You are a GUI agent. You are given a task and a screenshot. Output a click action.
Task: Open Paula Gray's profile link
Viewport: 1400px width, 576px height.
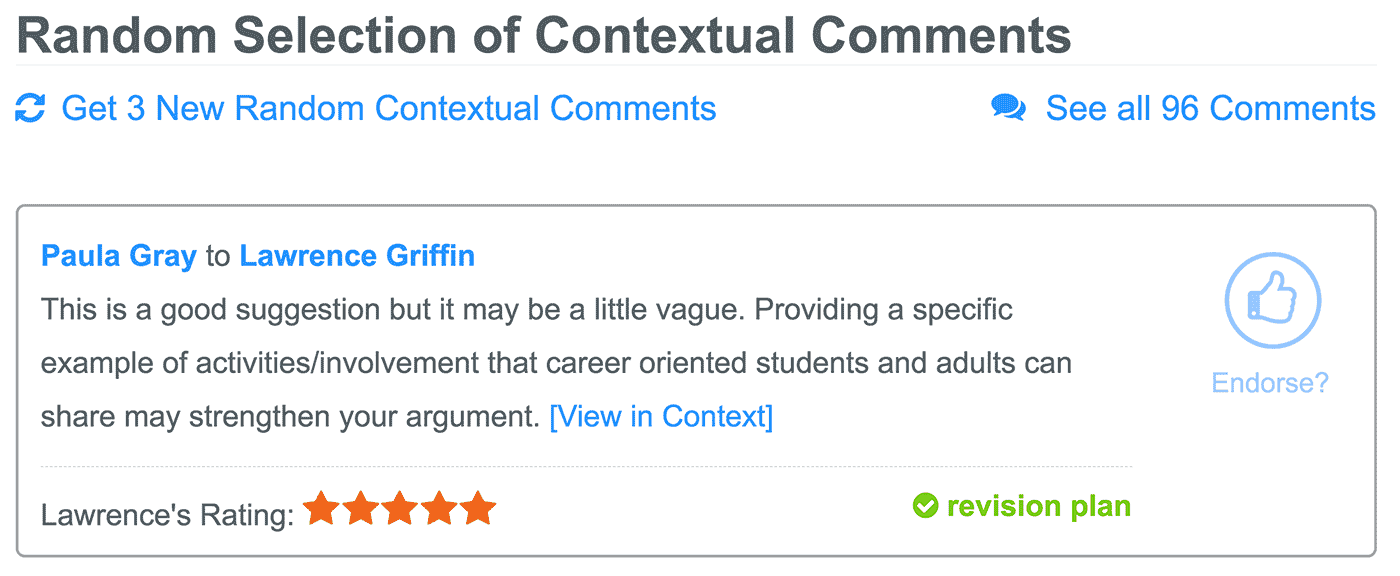(x=119, y=257)
